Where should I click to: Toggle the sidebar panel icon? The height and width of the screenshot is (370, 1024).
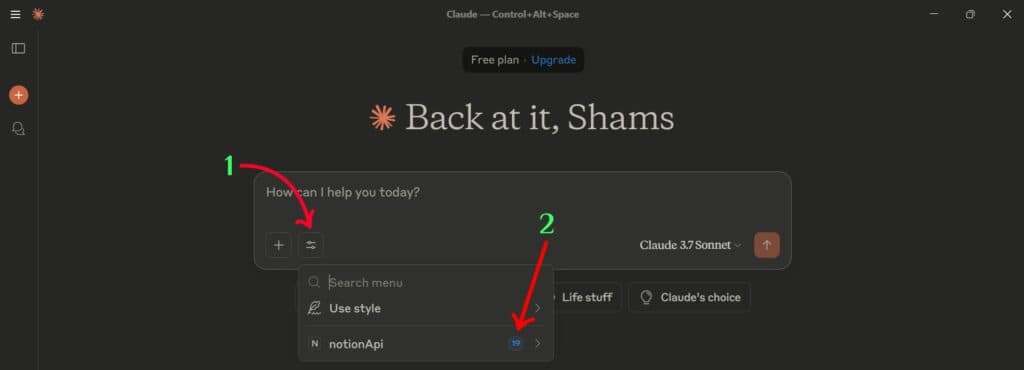click(18, 48)
